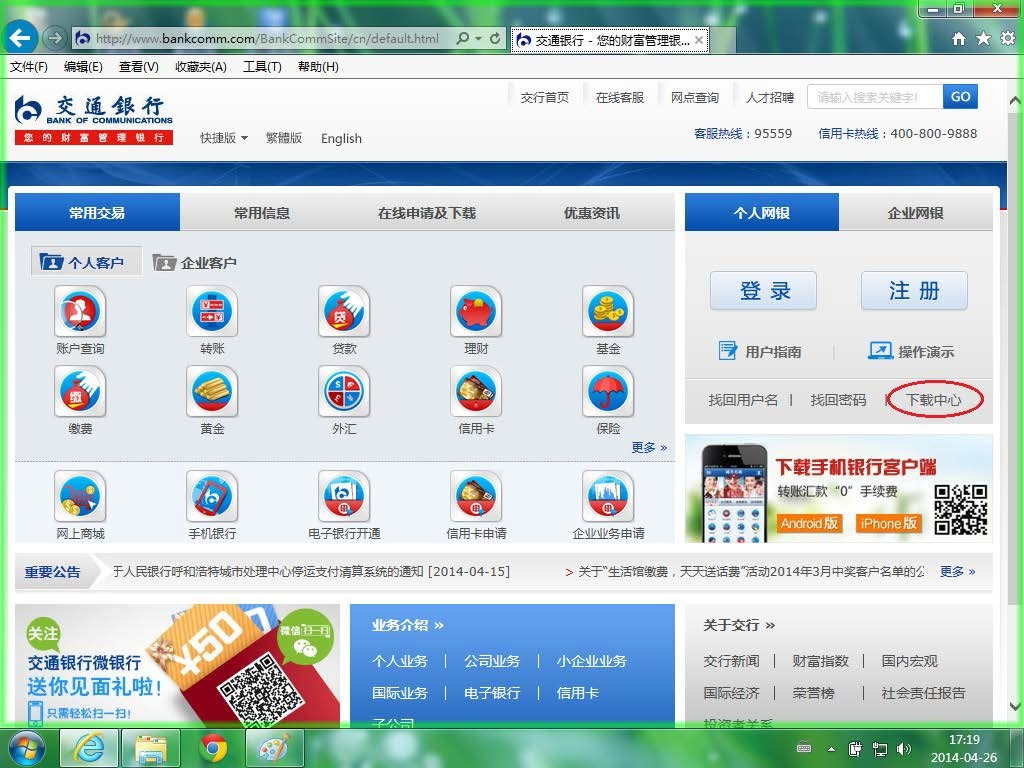The height and width of the screenshot is (768, 1024).
Task: Close the 交通银行 browser tab
Action: (x=699, y=40)
